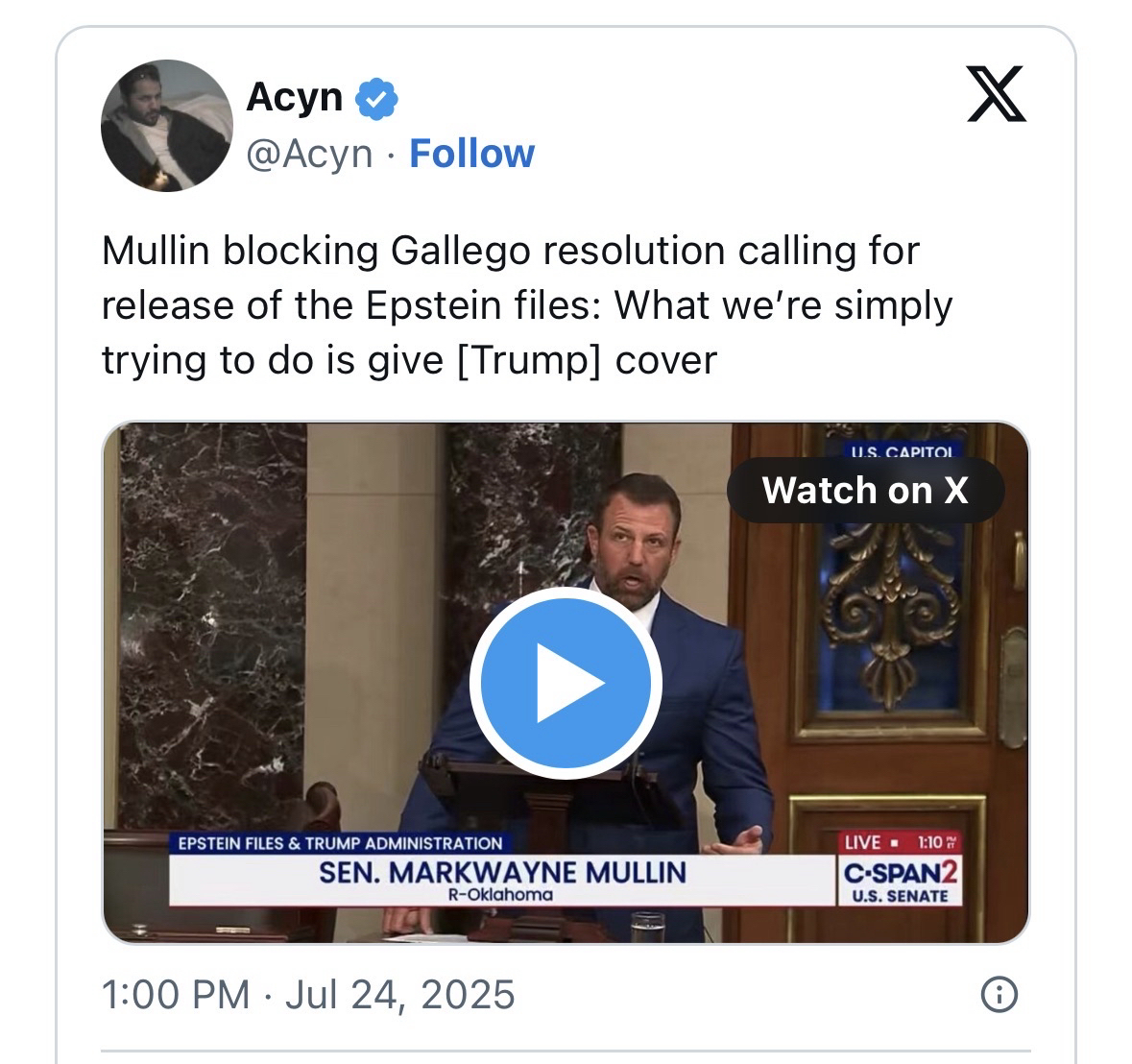Open the Acyn display name link
1132x1064 pixels.
[x=294, y=97]
